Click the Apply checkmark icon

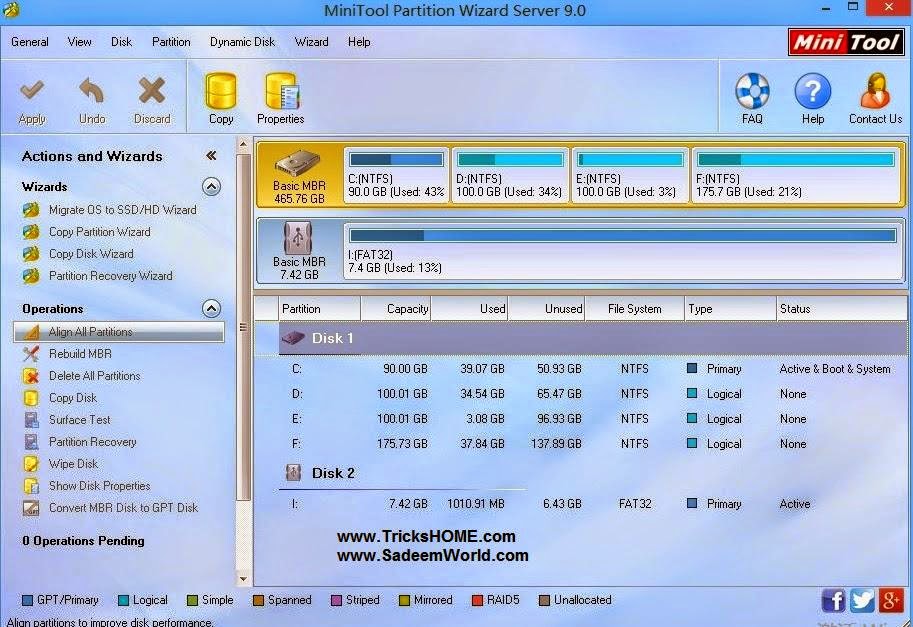pyautogui.click(x=32, y=90)
